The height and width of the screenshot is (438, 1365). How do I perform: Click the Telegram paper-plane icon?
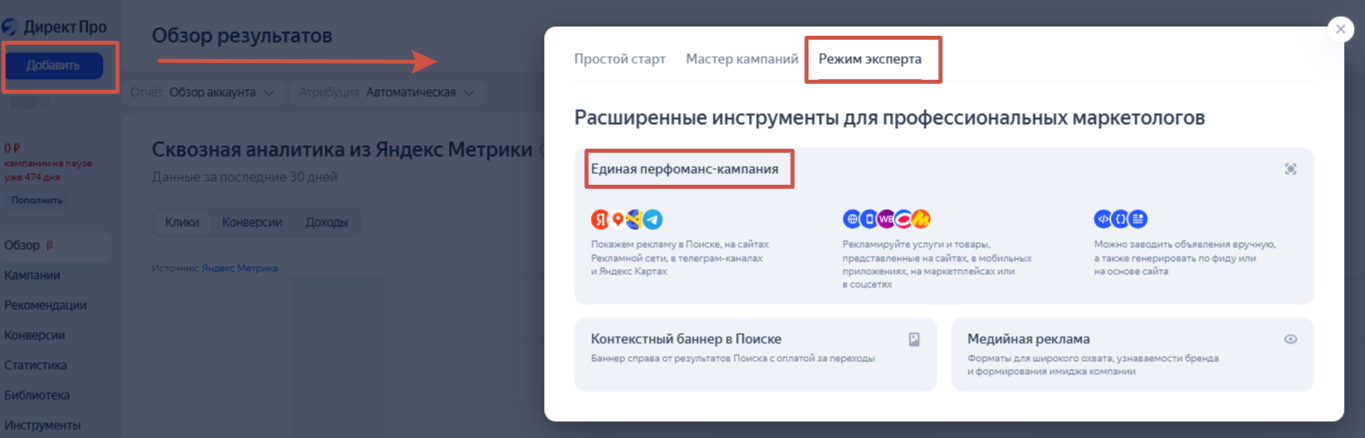coord(652,219)
